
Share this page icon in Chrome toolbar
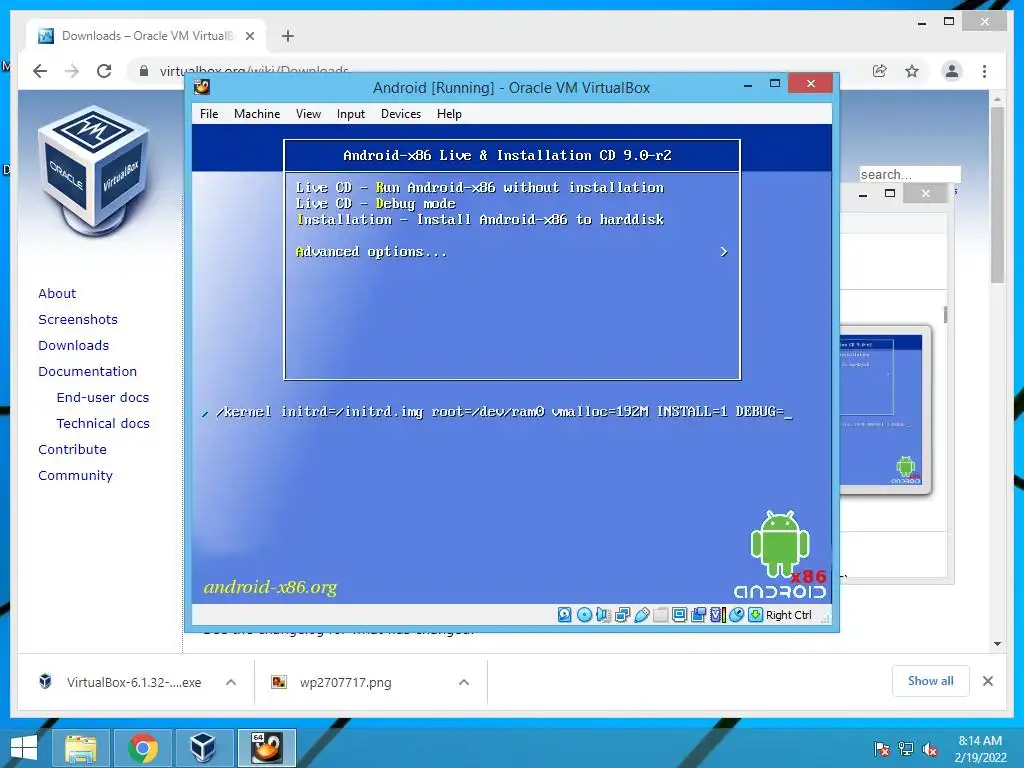[880, 71]
